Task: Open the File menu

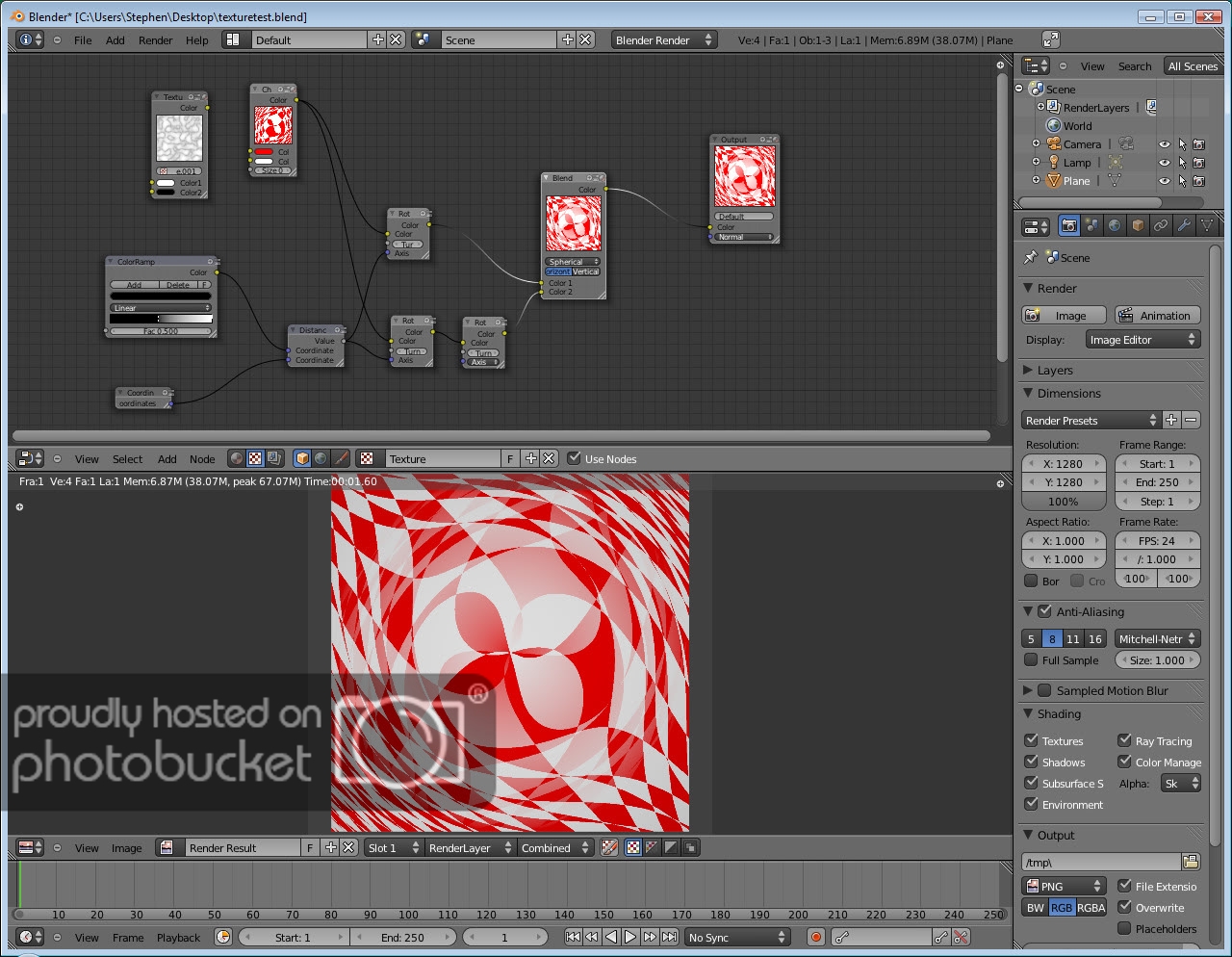Action: (83, 40)
